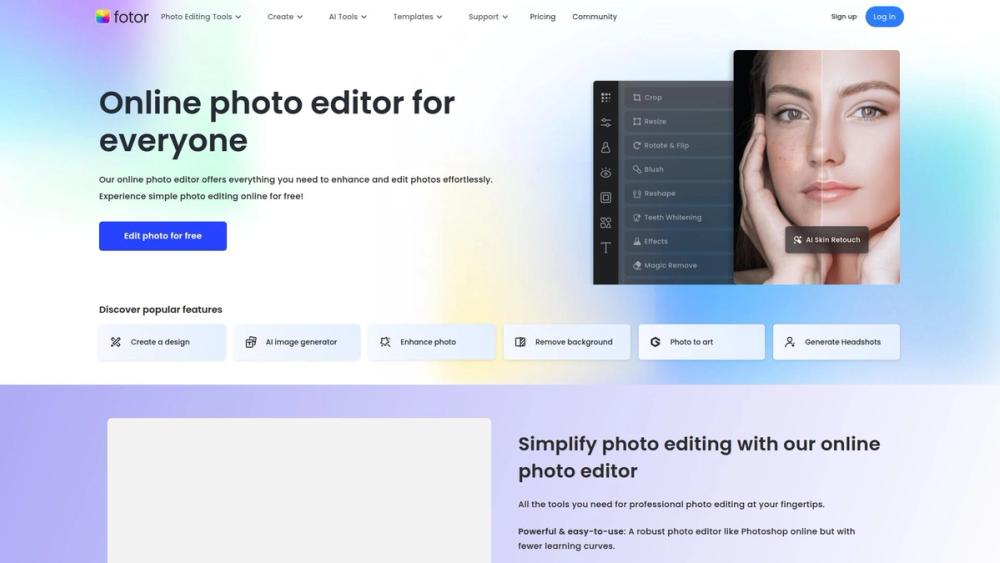Click the elements shapes icon in sidebar
The image size is (1000, 563).
click(605, 223)
